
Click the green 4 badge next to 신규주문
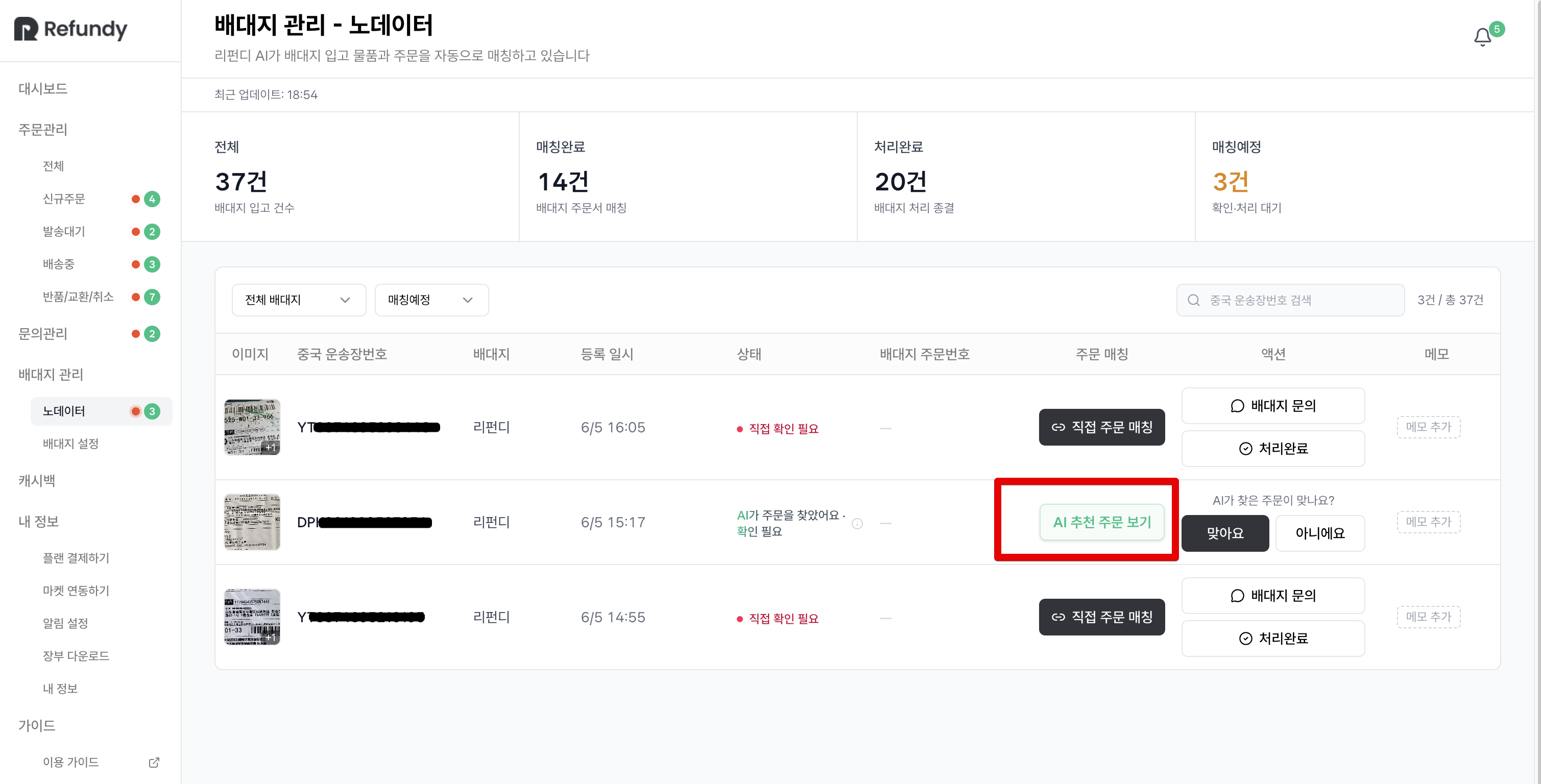pos(152,199)
